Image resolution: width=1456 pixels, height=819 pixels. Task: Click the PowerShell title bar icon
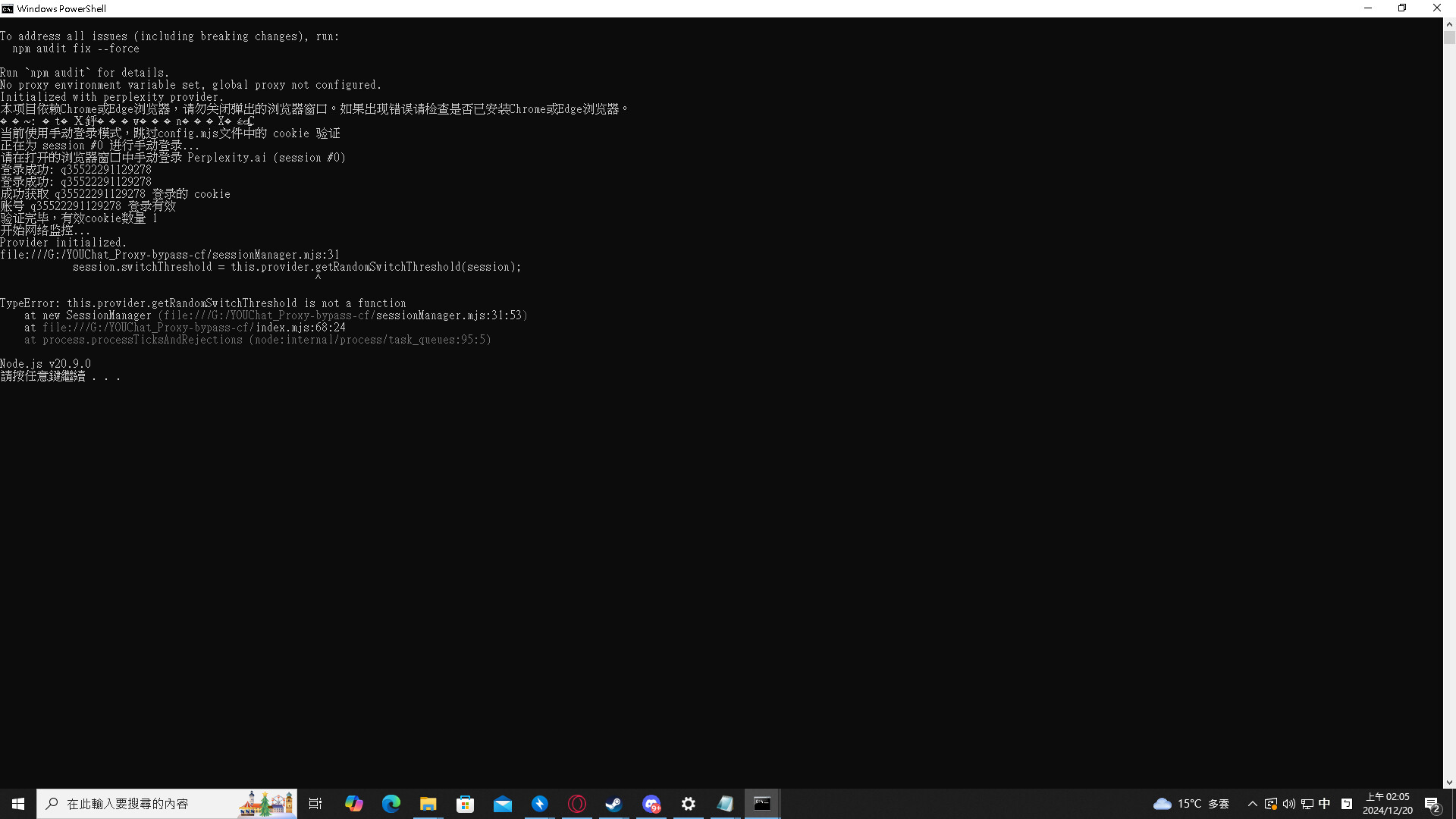click(x=8, y=8)
